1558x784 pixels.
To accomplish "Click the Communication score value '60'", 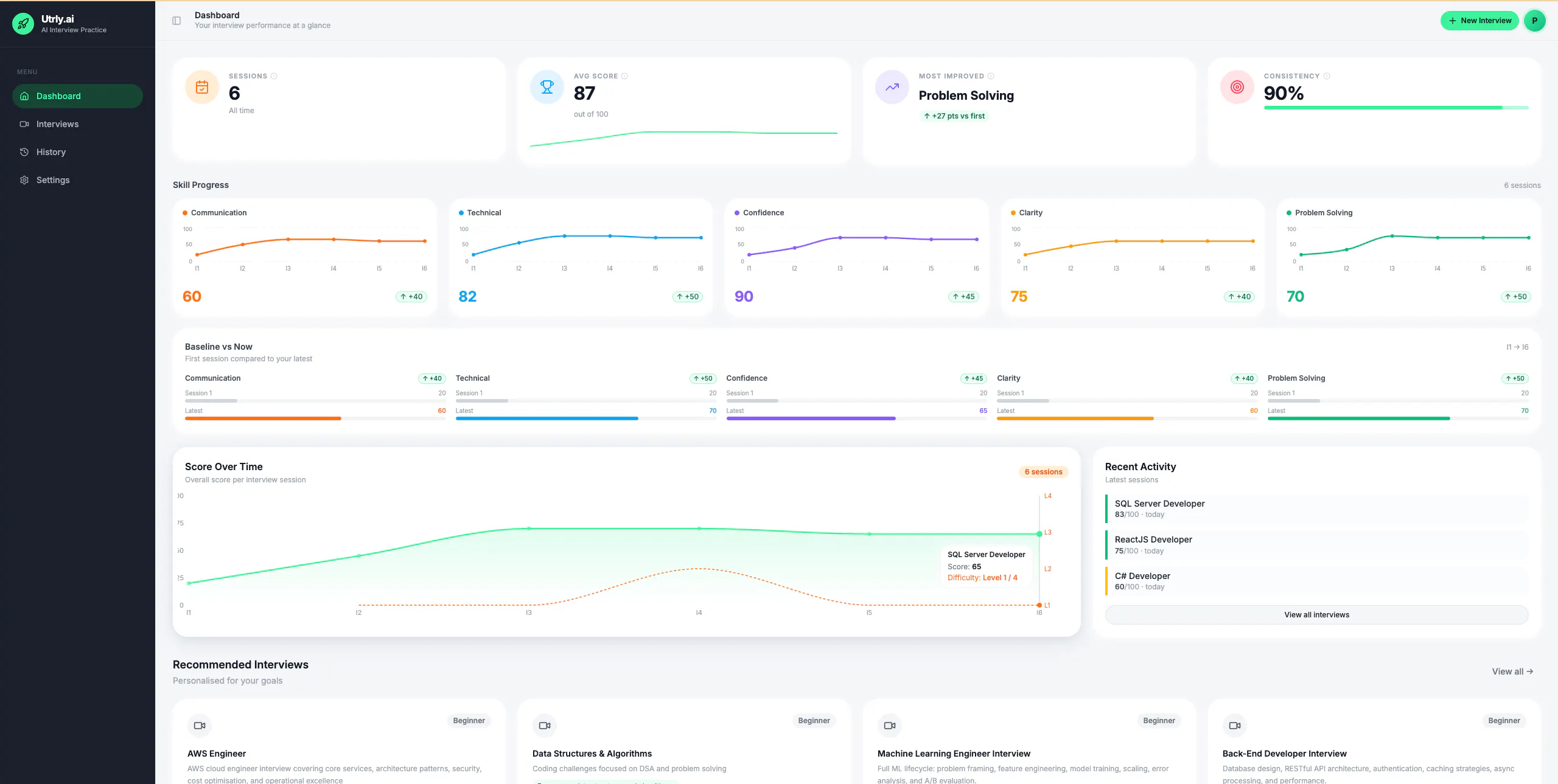I will (192, 297).
